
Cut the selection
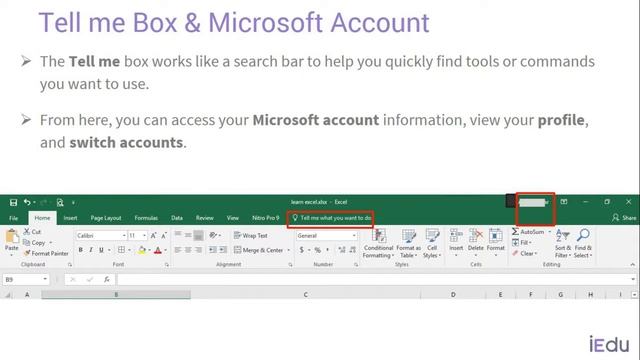coord(32,232)
